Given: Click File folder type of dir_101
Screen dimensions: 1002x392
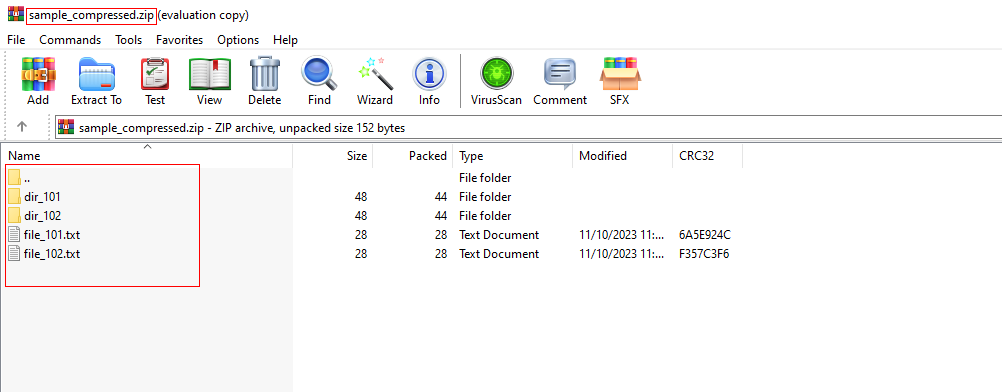Looking at the screenshot, I should tap(485, 196).
